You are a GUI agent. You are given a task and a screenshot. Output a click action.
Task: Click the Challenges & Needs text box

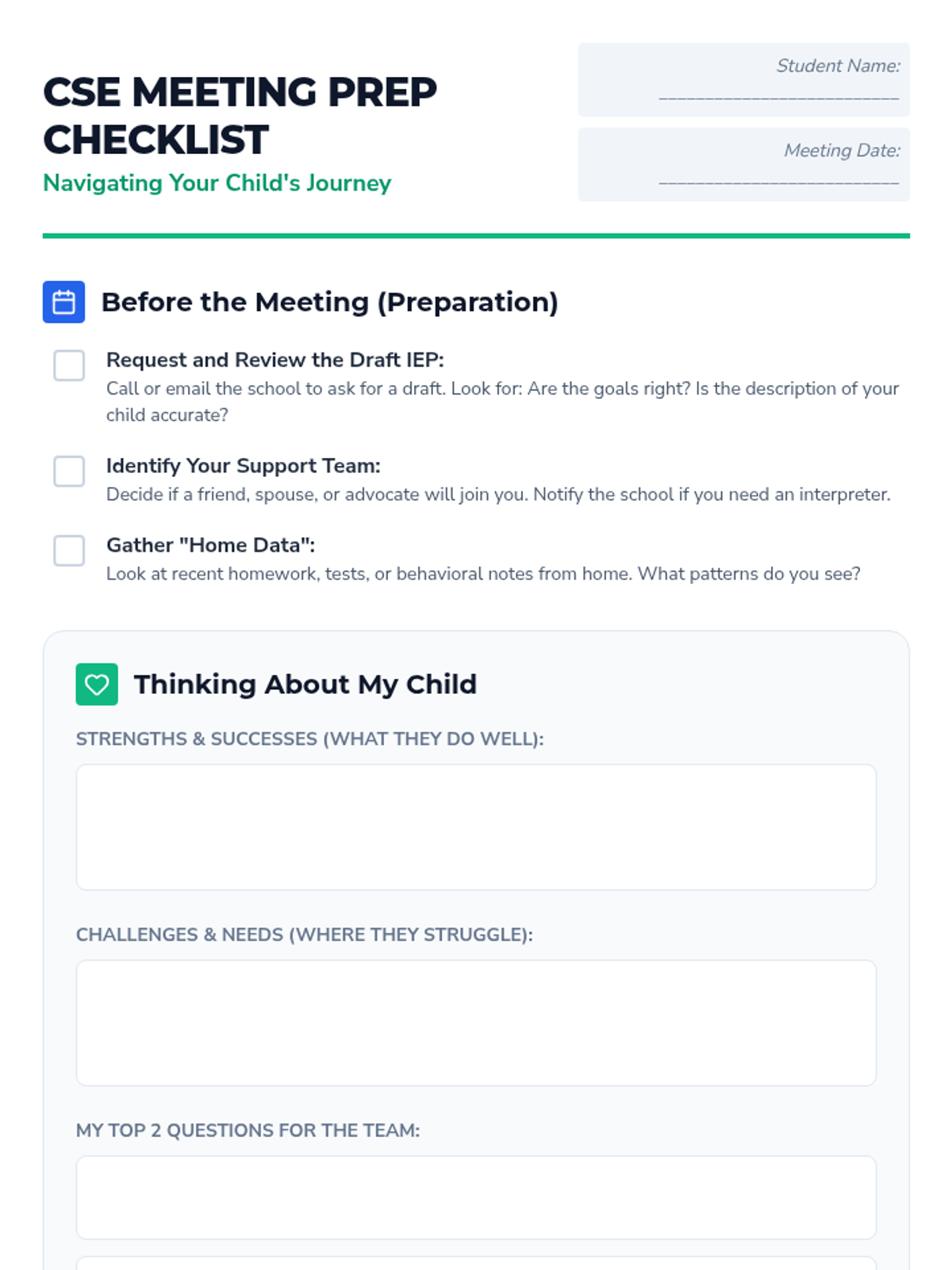coord(476,1022)
